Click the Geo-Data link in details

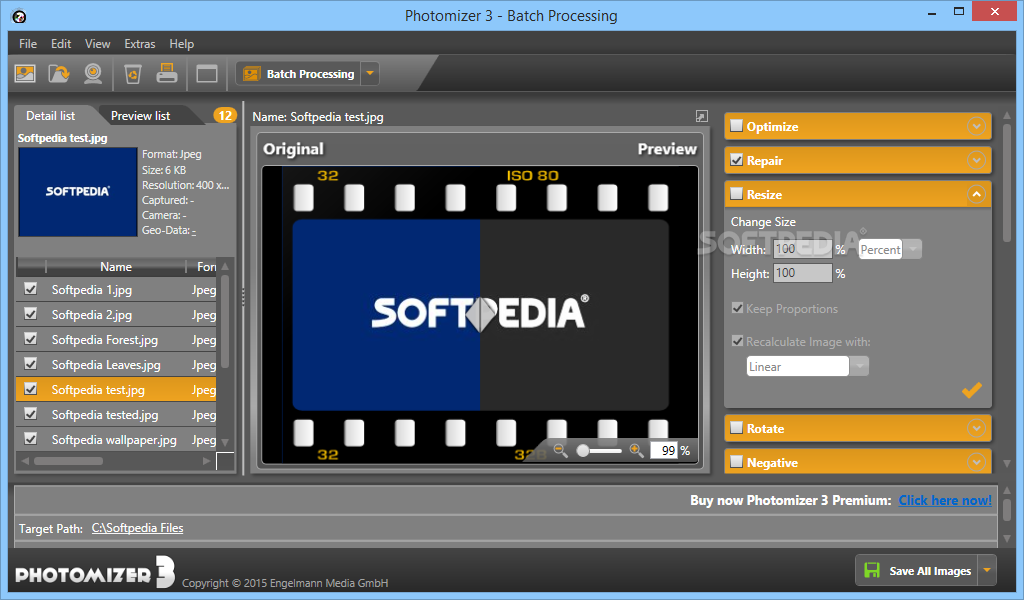(194, 230)
